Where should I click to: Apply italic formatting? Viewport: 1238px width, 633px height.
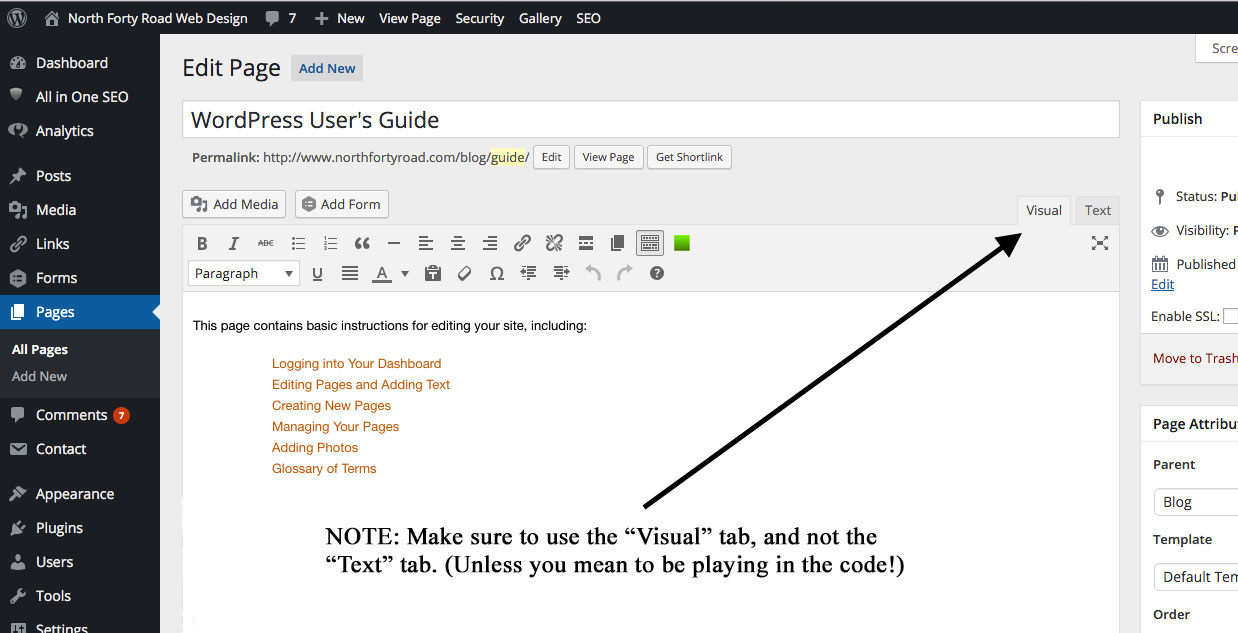pyautogui.click(x=234, y=243)
